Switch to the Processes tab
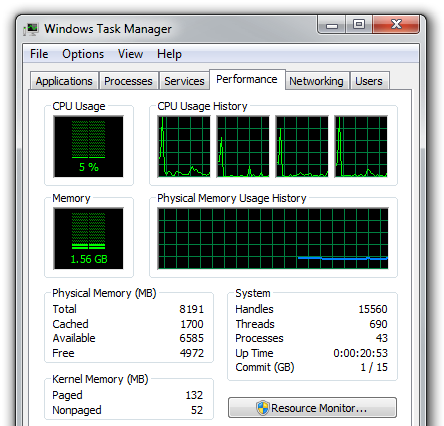444x426 pixels. pos(128,81)
